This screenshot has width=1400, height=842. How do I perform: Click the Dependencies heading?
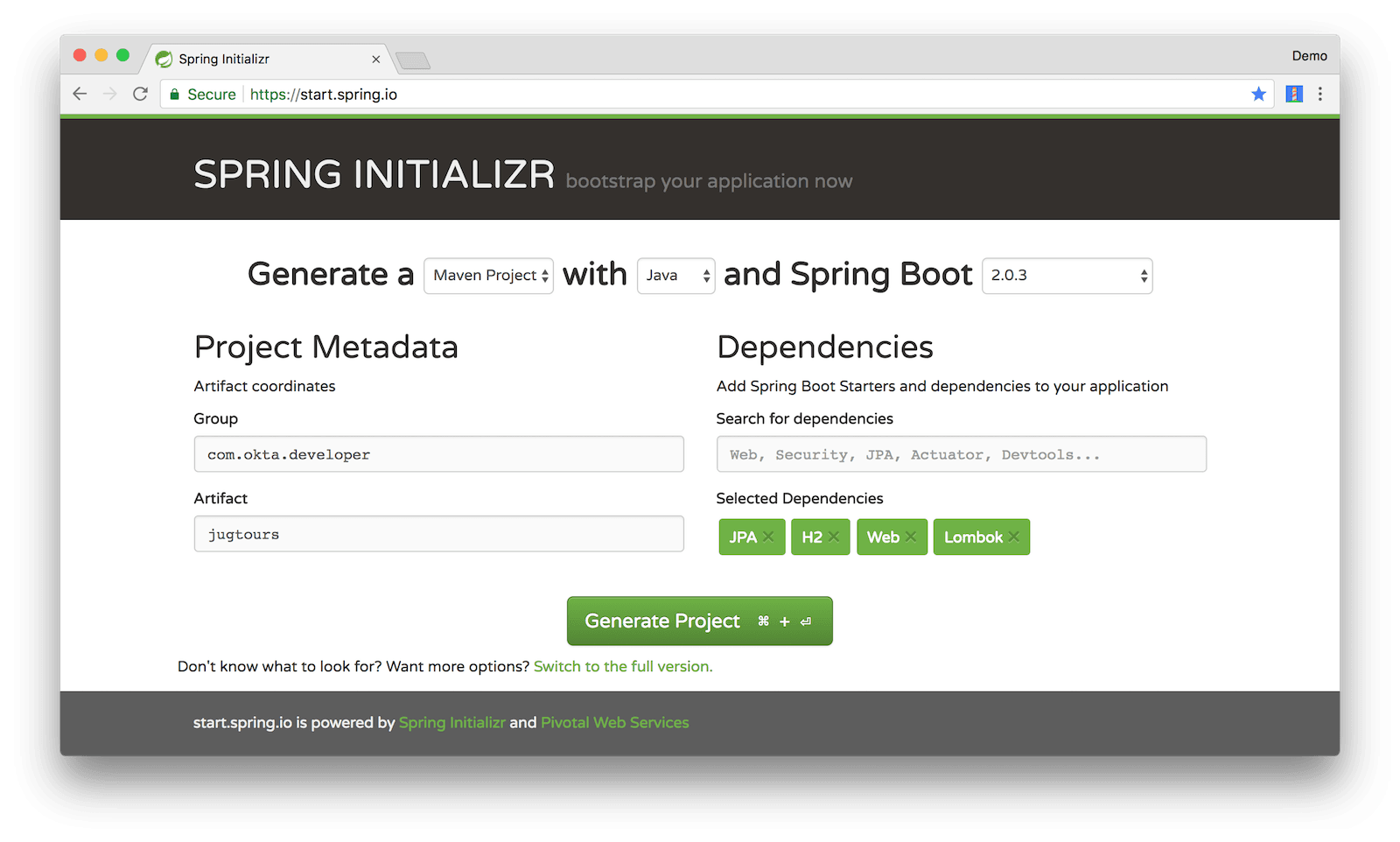(825, 347)
